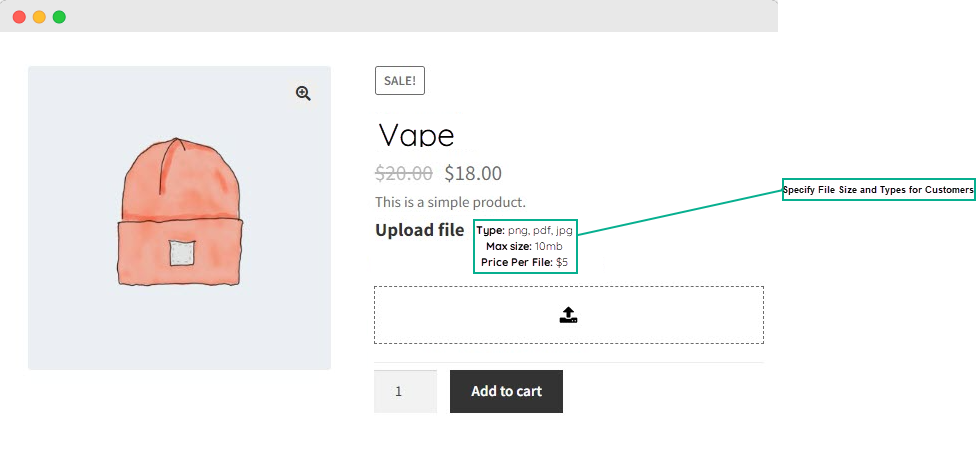The width and height of the screenshot is (979, 450).
Task: Select the Vape product title
Action: coord(417,135)
